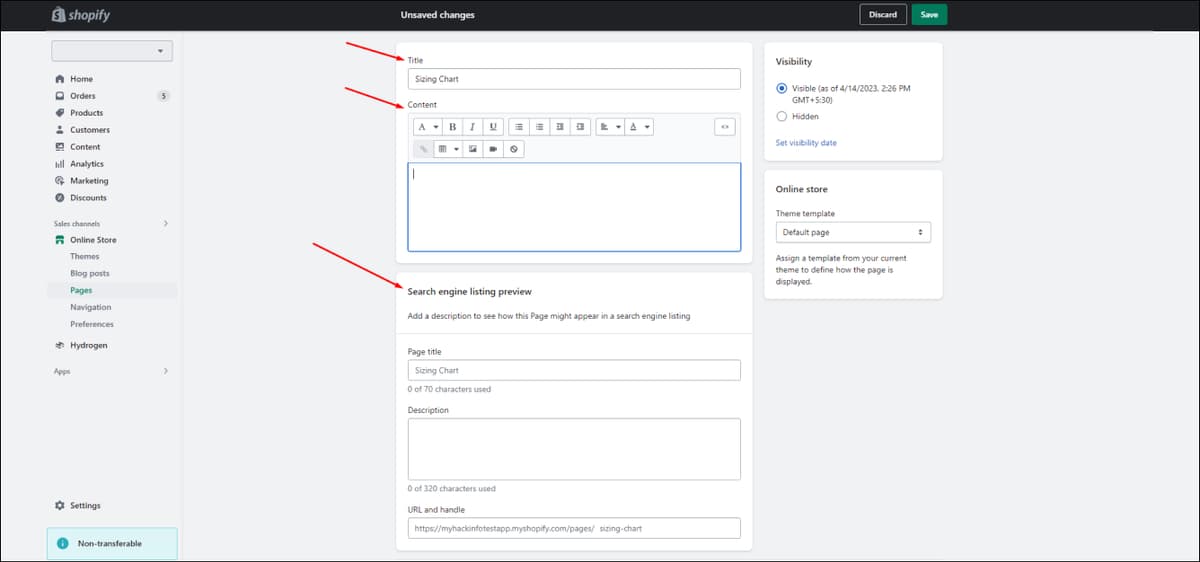1200x562 pixels.
Task: Click the Orders badge showing 5
Action: (x=164, y=96)
